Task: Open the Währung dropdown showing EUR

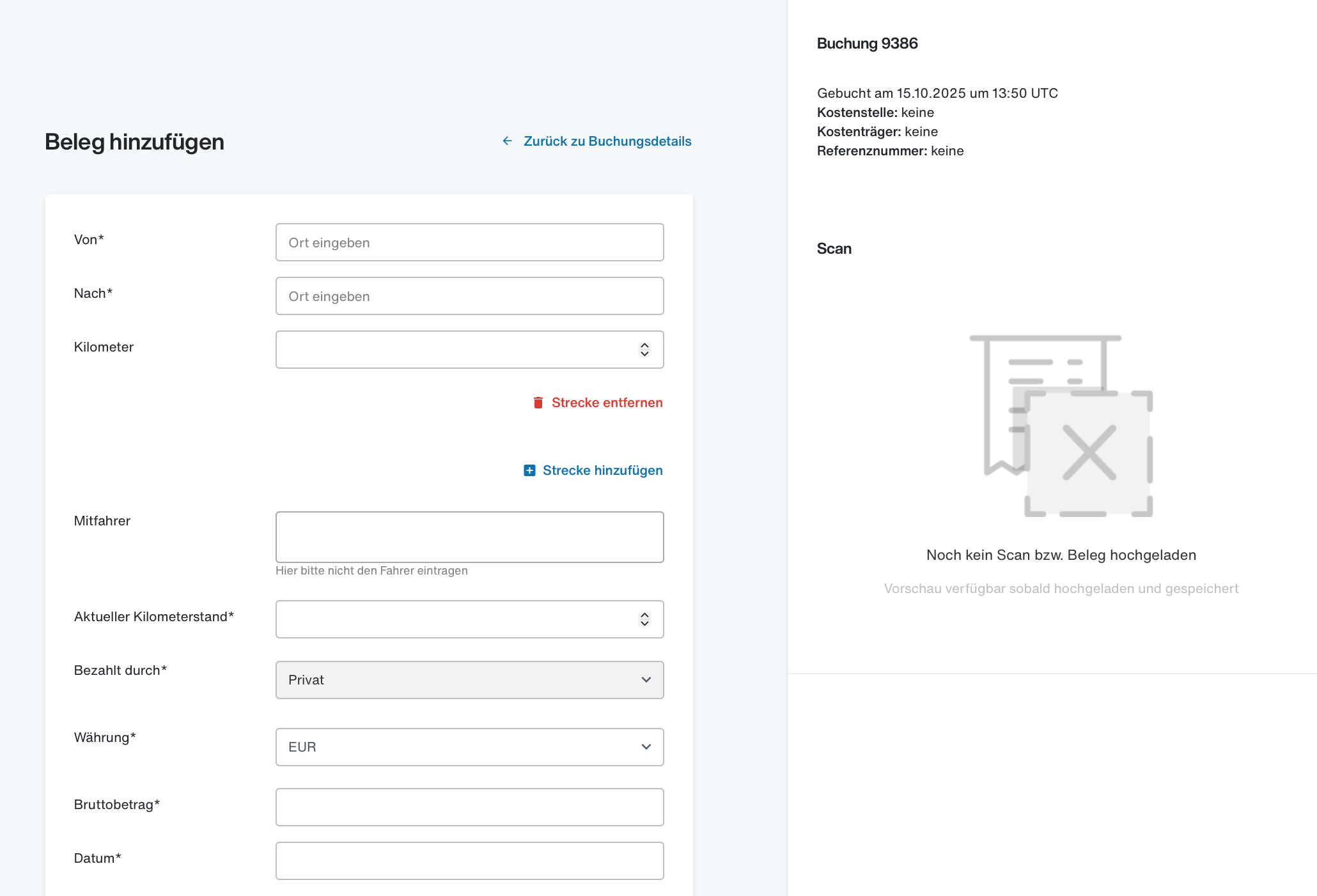Action: 470,747
